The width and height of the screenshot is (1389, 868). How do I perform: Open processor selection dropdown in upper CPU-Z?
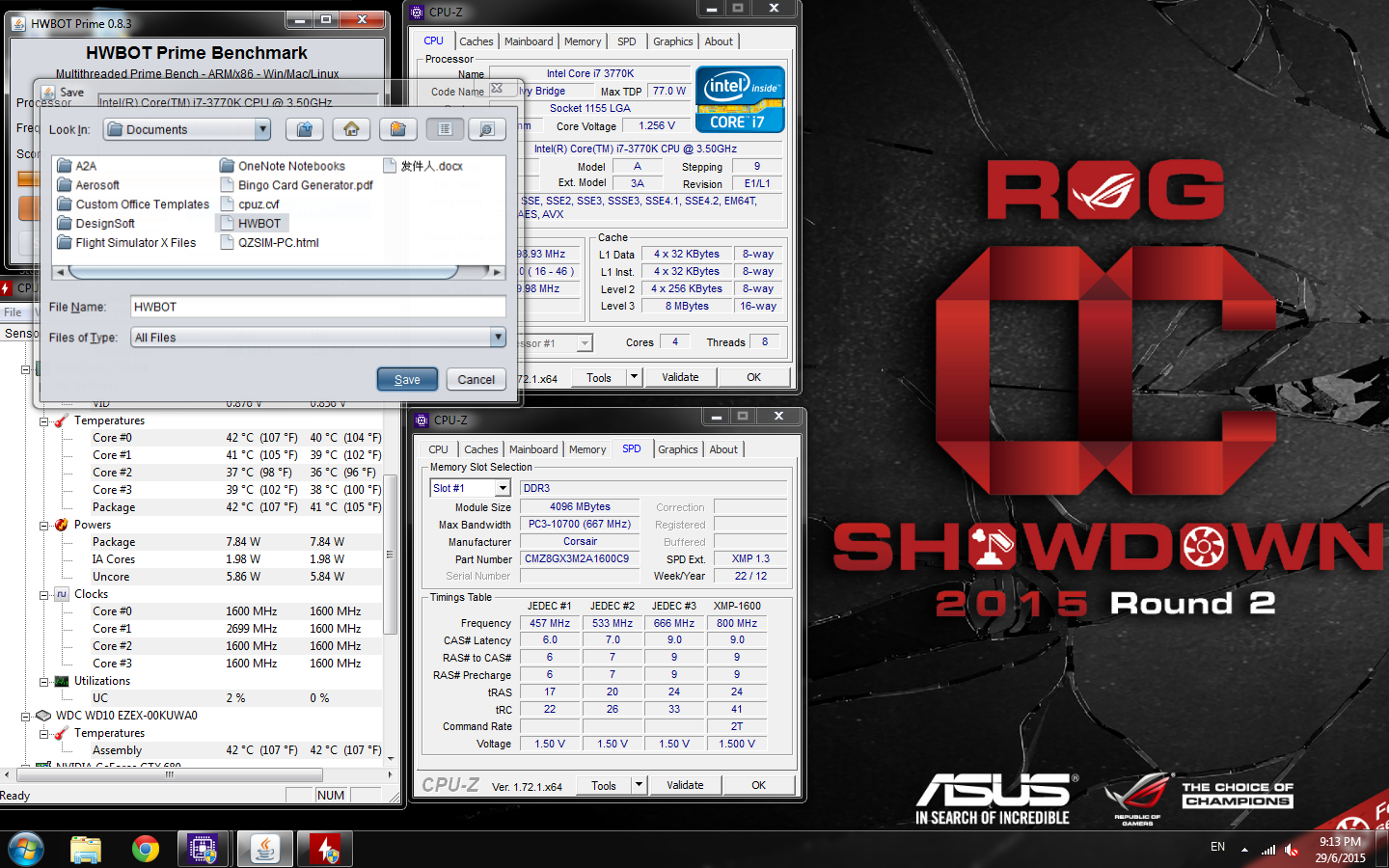tap(584, 343)
